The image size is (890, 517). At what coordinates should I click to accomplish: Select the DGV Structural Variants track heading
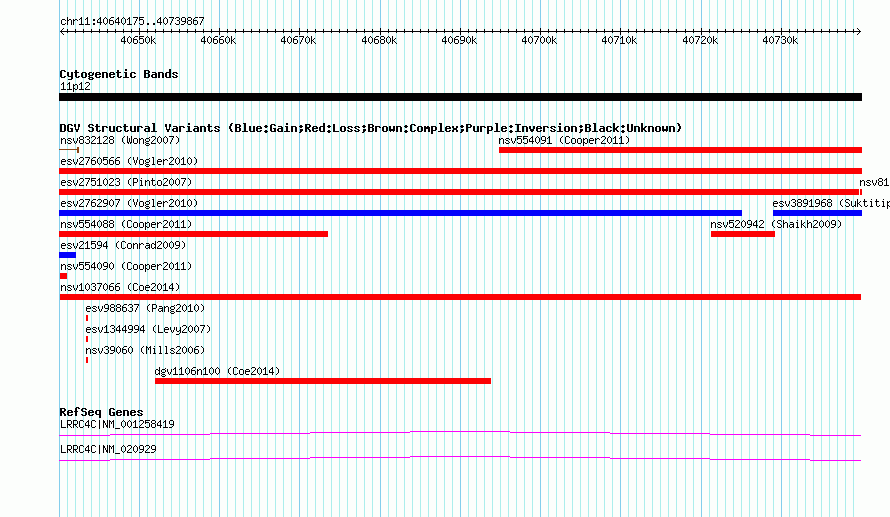tap(371, 128)
